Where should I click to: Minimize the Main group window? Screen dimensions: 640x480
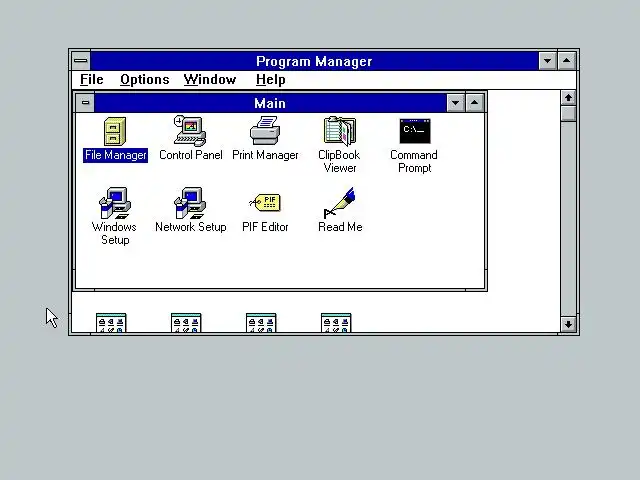[x=456, y=103]
